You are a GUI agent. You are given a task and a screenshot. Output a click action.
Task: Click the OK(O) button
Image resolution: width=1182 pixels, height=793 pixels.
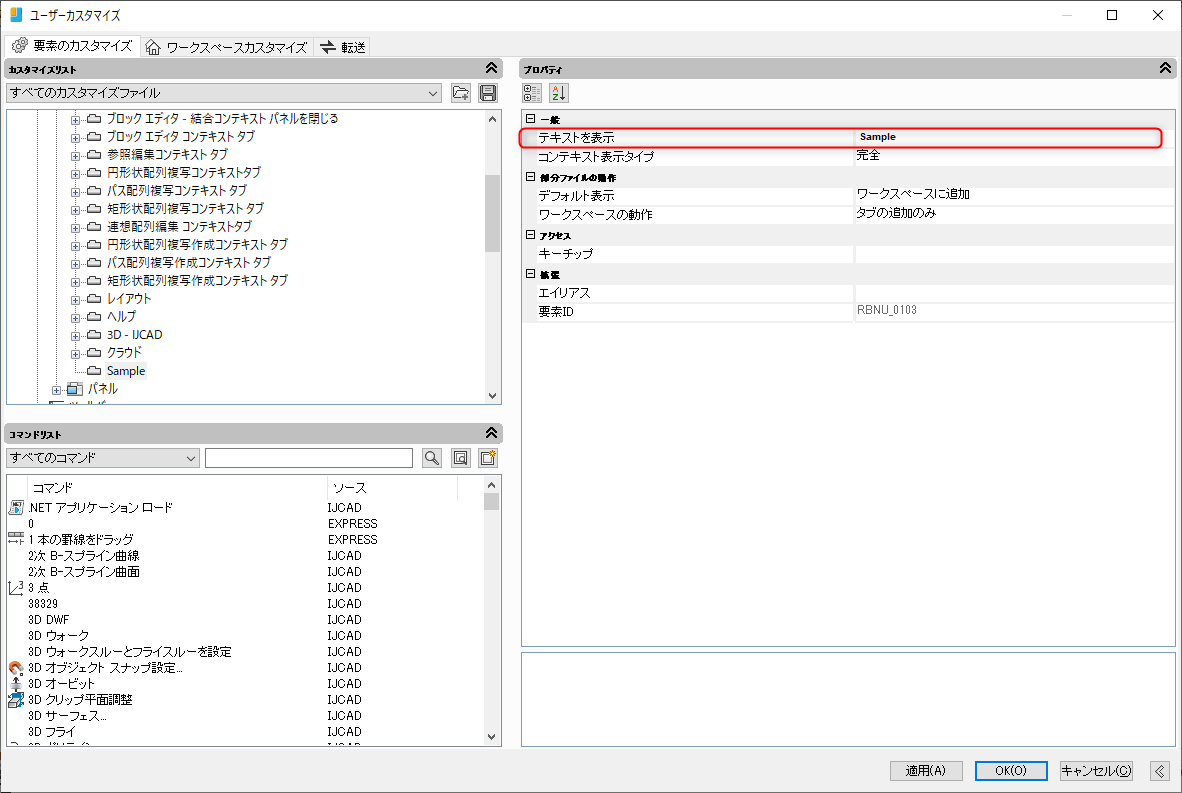(x=1010, y=771)
